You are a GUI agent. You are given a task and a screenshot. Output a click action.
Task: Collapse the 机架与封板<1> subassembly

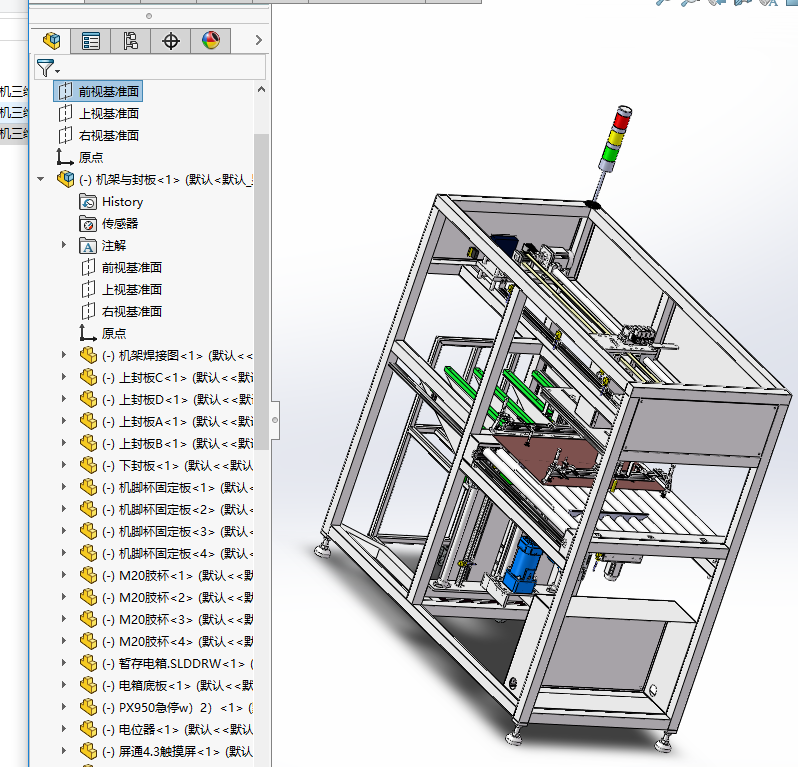(41, 179)
